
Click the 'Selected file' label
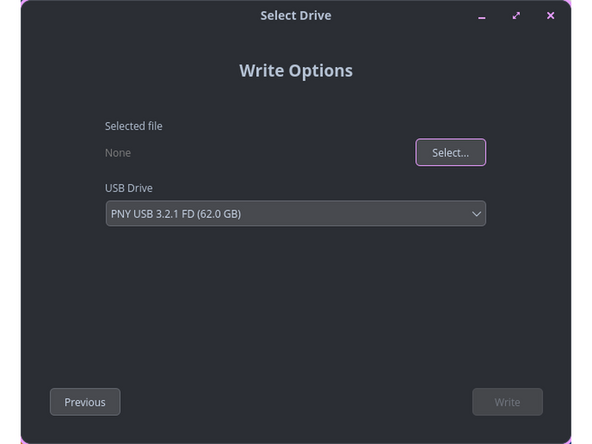134,126
